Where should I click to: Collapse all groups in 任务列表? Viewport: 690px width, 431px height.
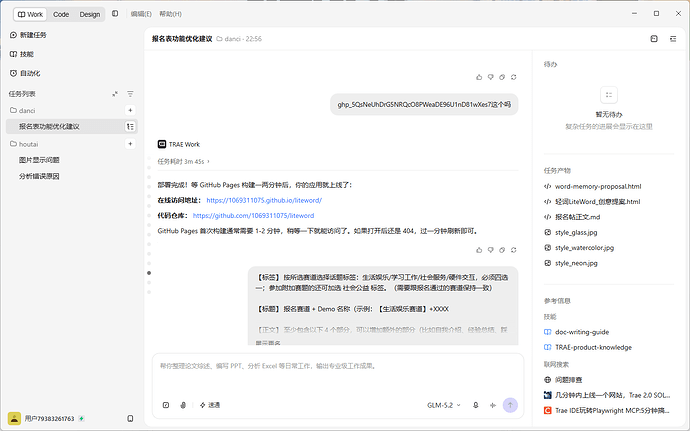click(x=115, y=94)
